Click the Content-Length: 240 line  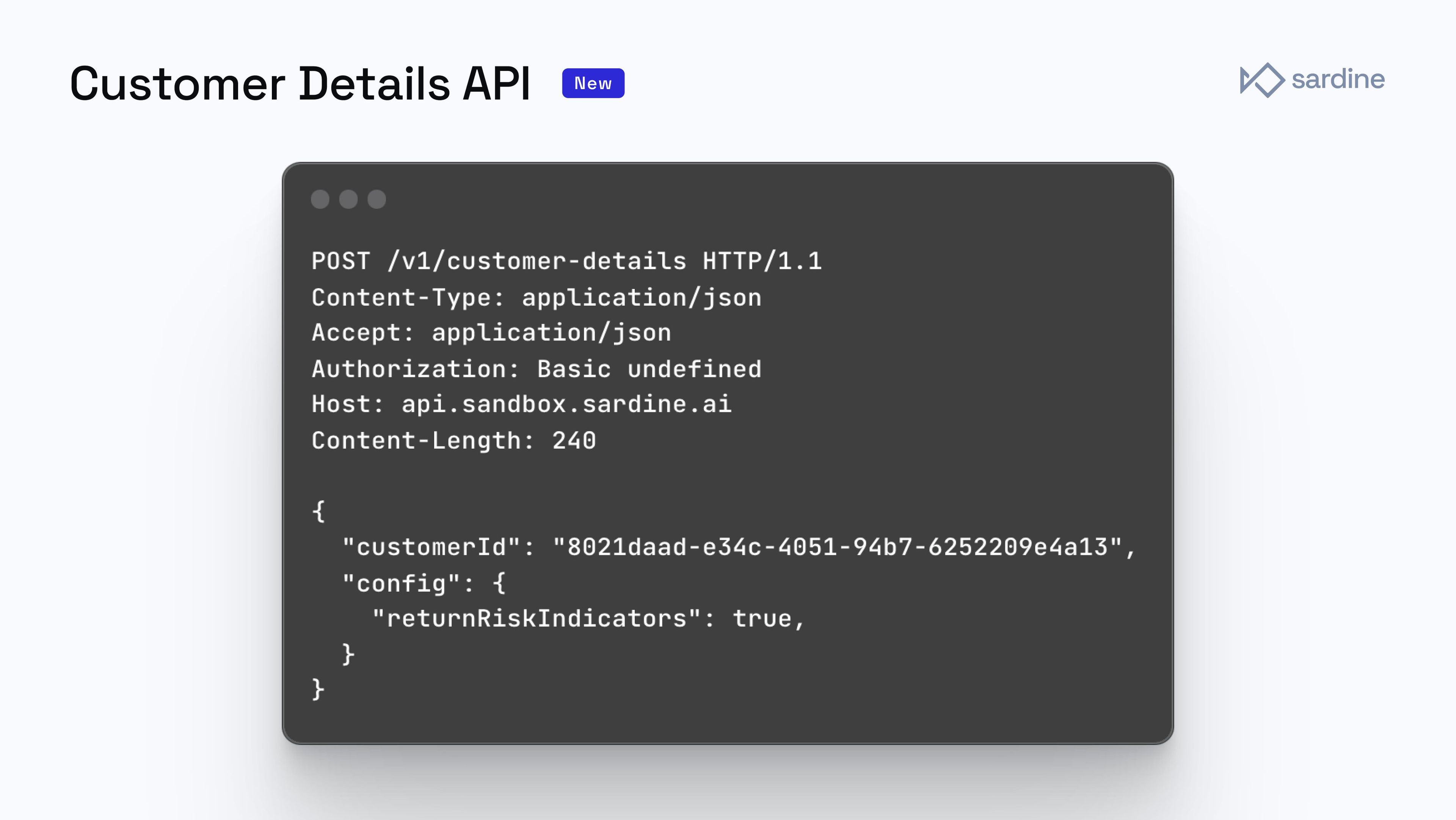coord(454,441)
